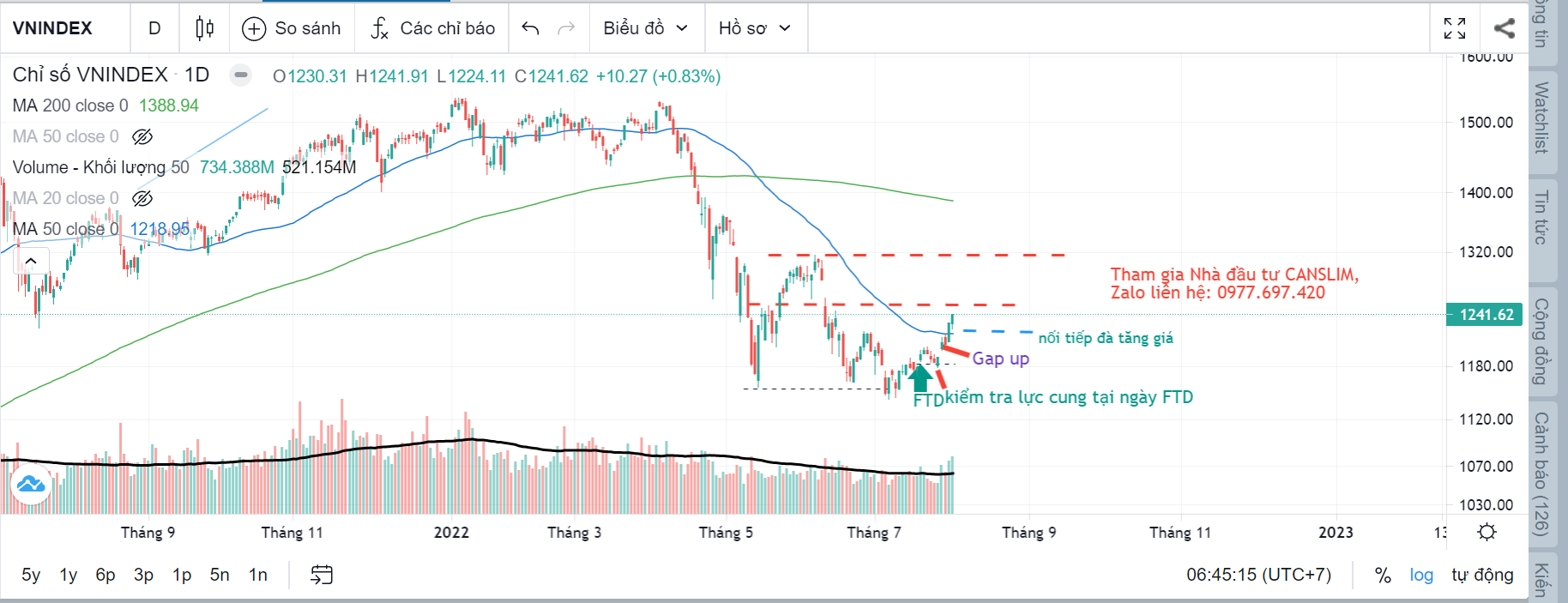Open the Tin tức side tab
1568x603 pixels.
1541,218
